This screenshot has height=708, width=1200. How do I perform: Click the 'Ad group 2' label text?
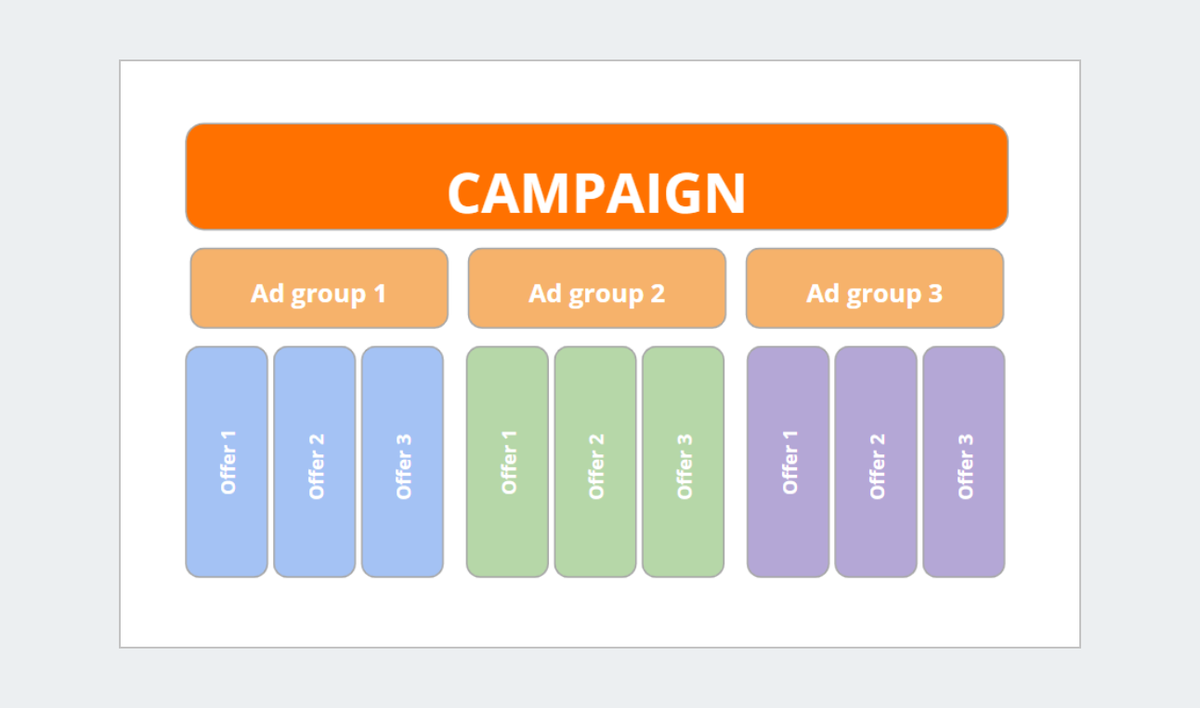click(597, 294)
